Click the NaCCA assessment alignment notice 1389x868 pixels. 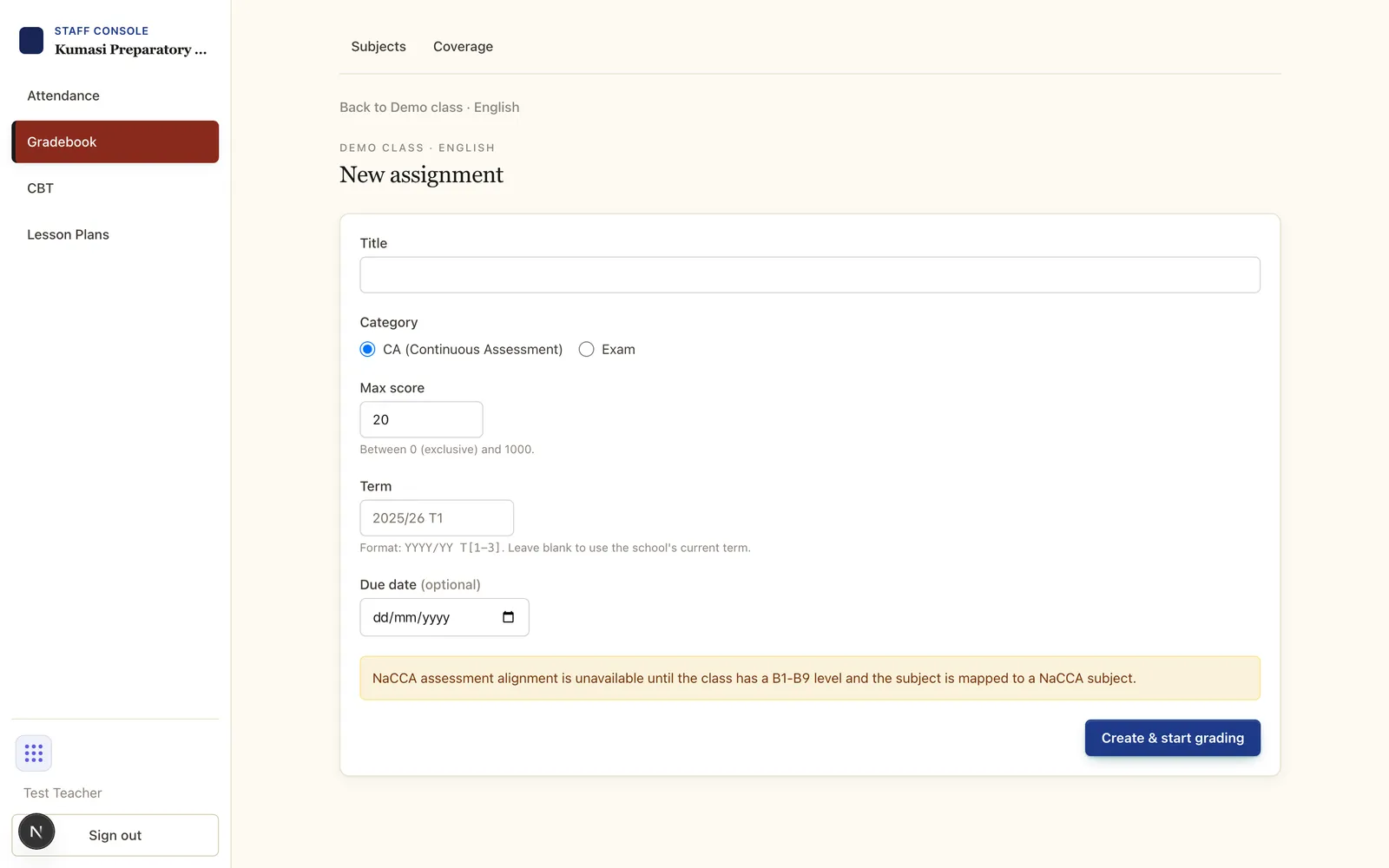pyautogui.click(x=810, y=678)
